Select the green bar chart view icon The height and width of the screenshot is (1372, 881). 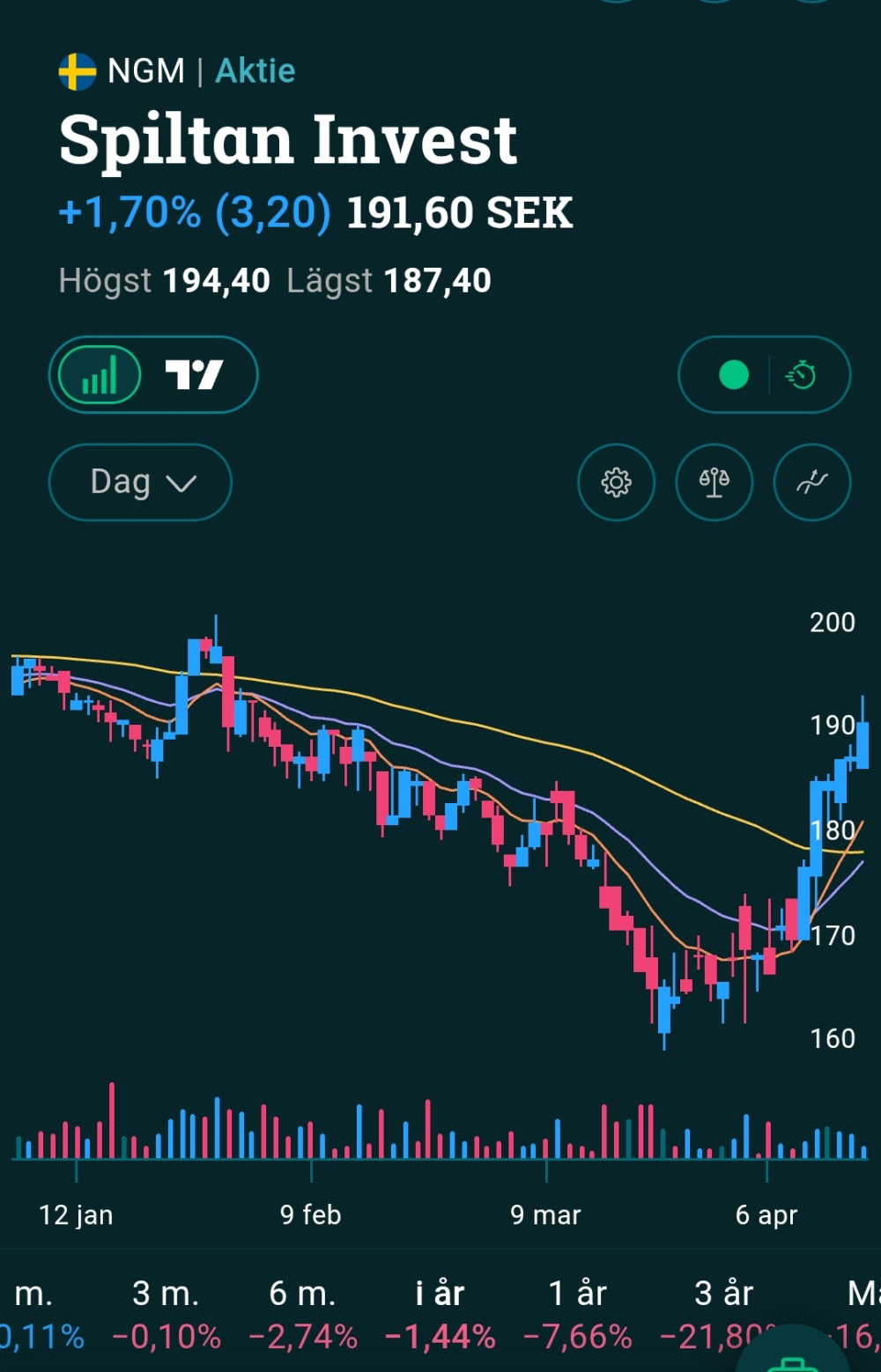tap(100, 374)
